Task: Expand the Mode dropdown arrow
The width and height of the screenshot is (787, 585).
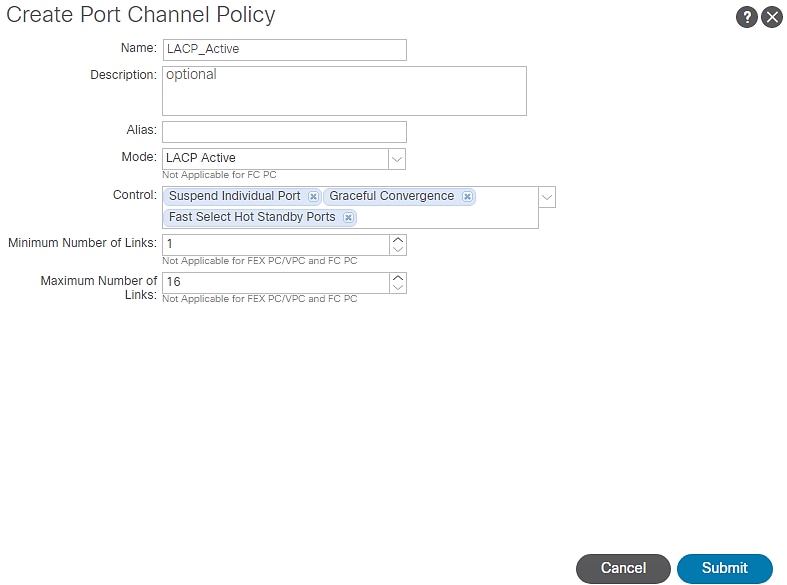Action: point(397,159)
